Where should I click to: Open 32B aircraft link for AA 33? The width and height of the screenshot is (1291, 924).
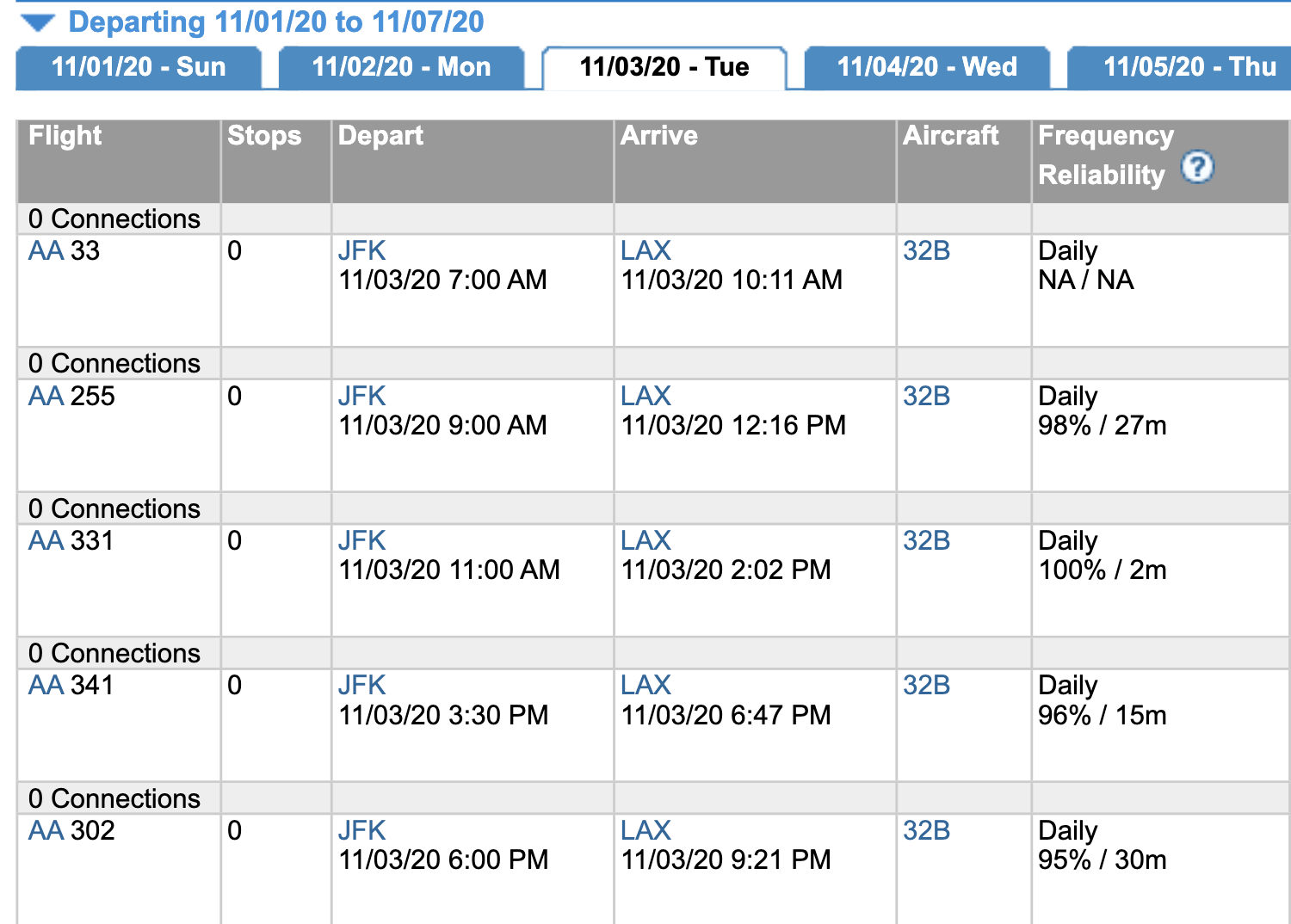(926, 251)
